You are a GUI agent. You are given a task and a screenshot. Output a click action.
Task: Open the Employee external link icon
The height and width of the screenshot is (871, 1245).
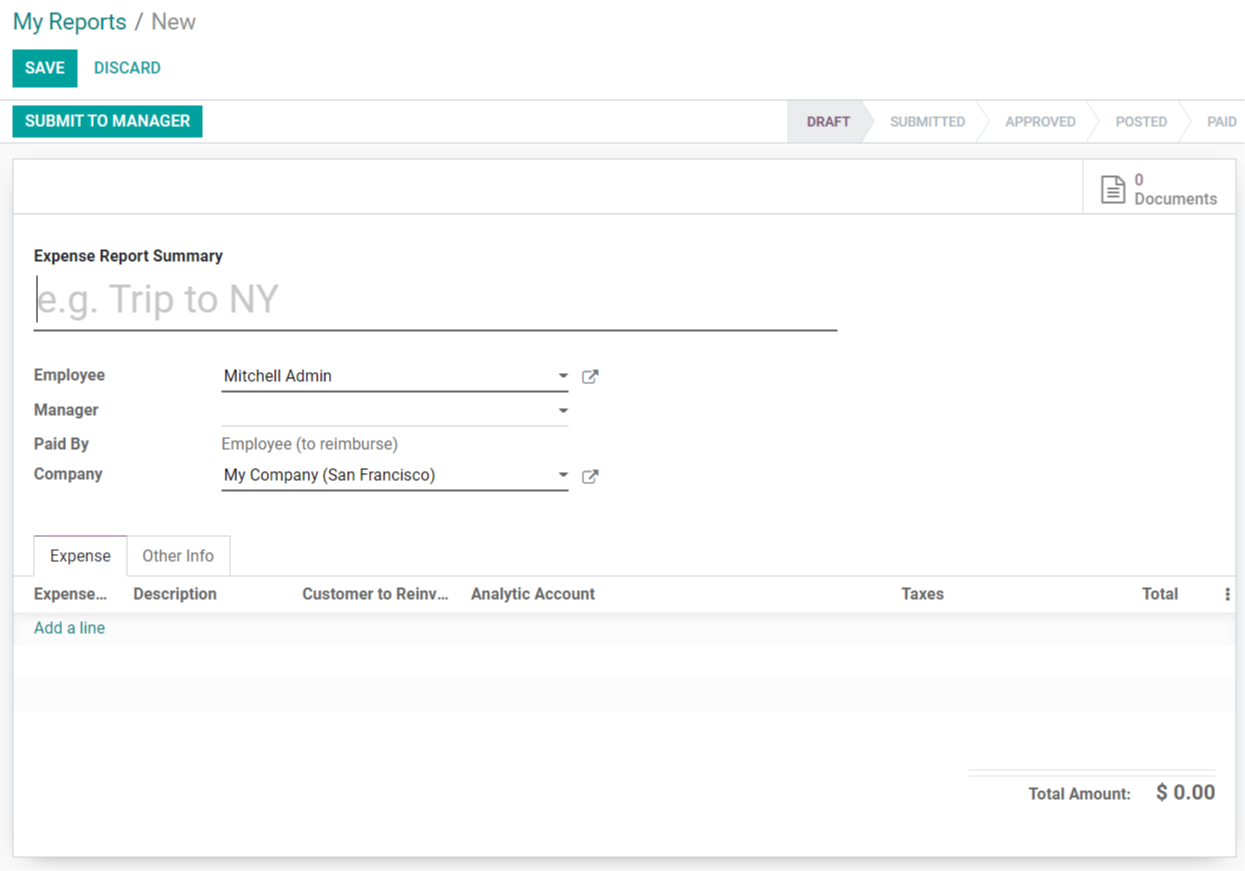[590, 377]
